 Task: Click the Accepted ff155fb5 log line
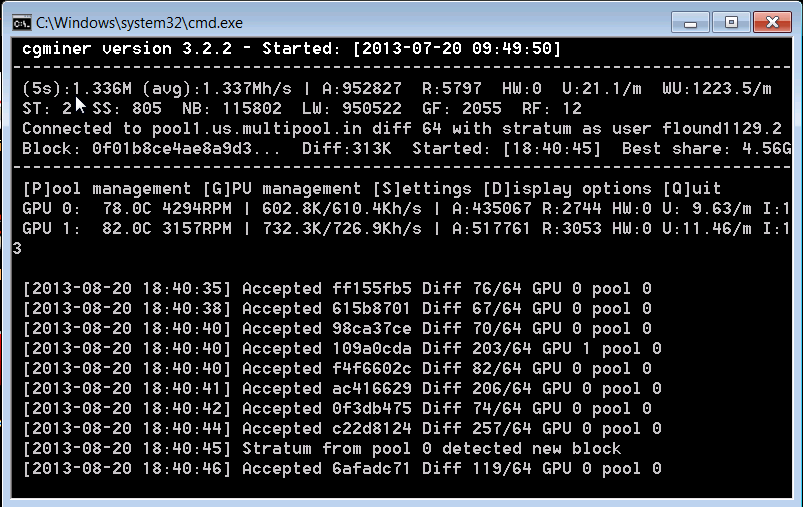[x=336, y=288]
